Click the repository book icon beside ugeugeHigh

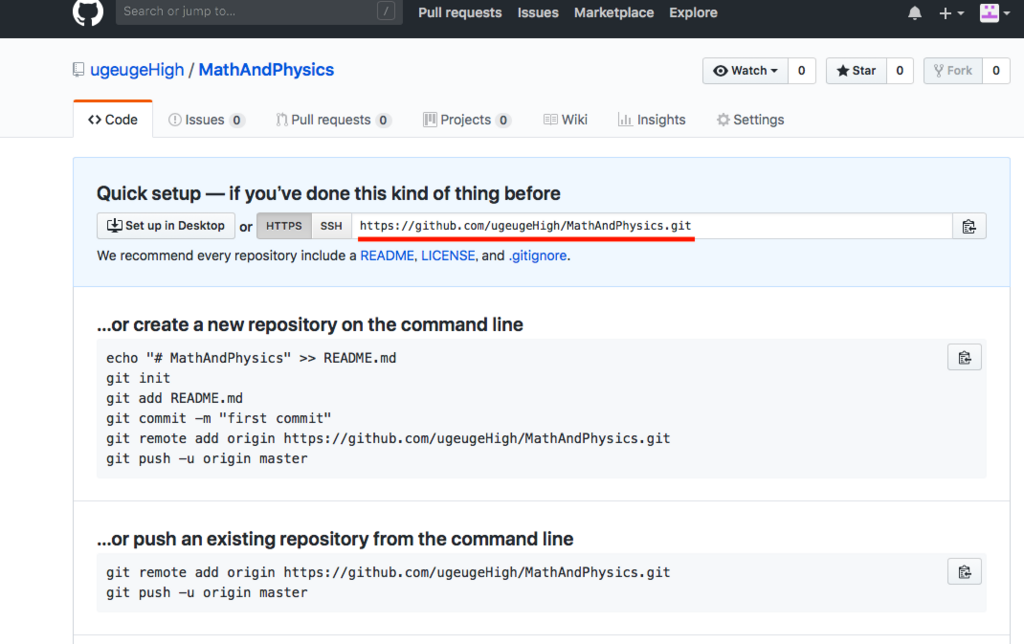(x=78, y=70)
